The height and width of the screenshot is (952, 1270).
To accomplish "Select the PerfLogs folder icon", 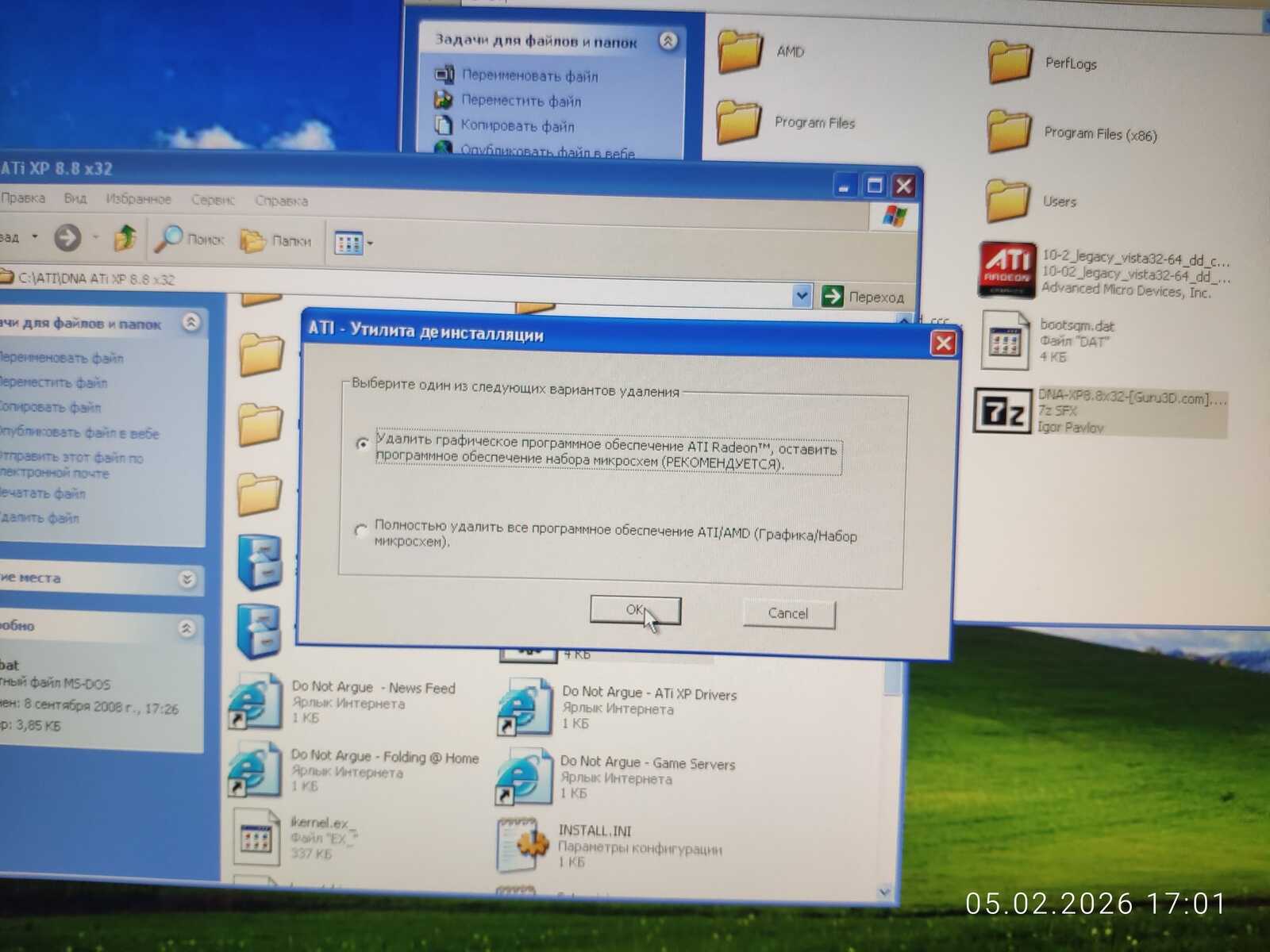I will [1010, 61].
